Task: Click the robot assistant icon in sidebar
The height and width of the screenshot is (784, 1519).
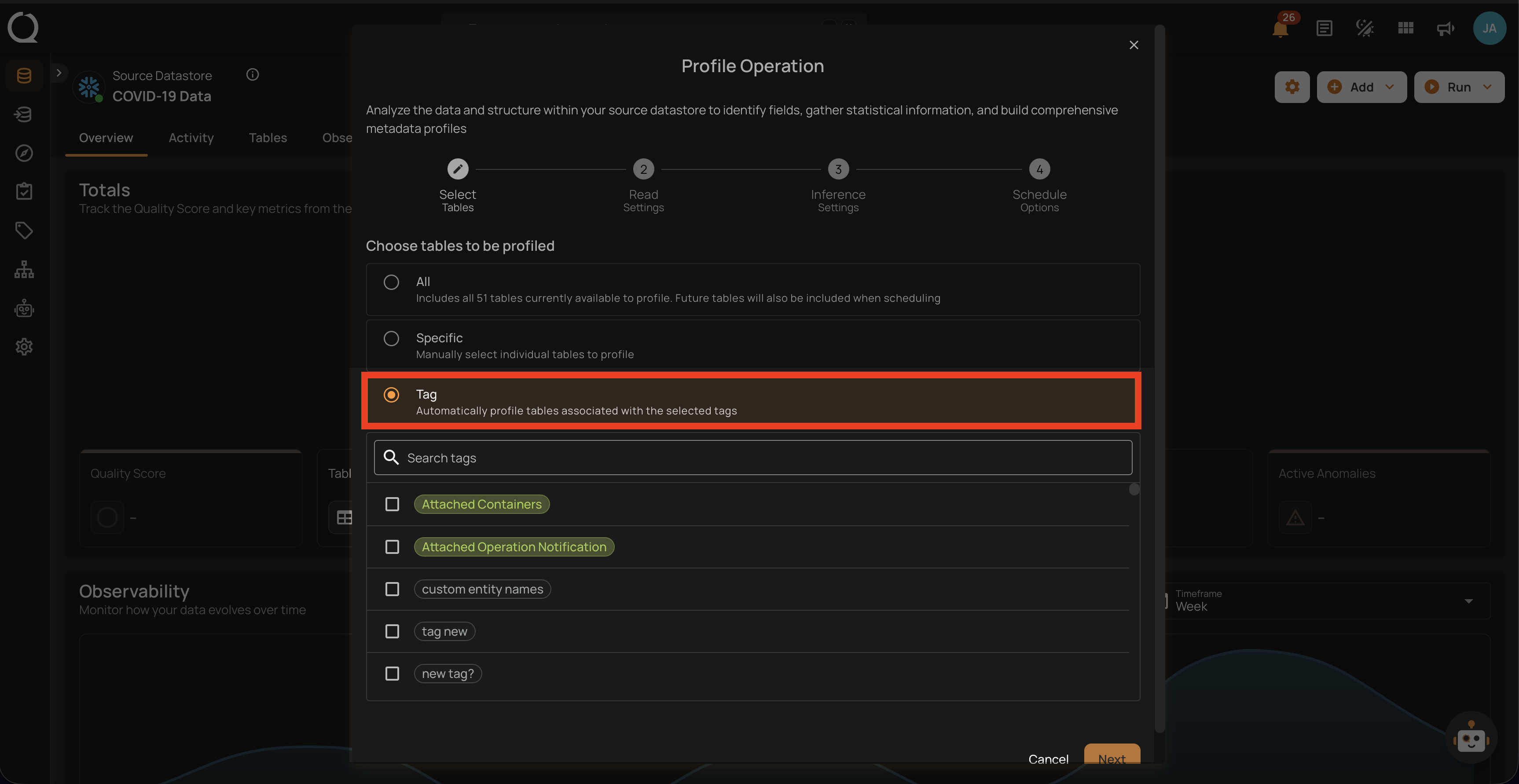Action: click(x=24, y=308)
